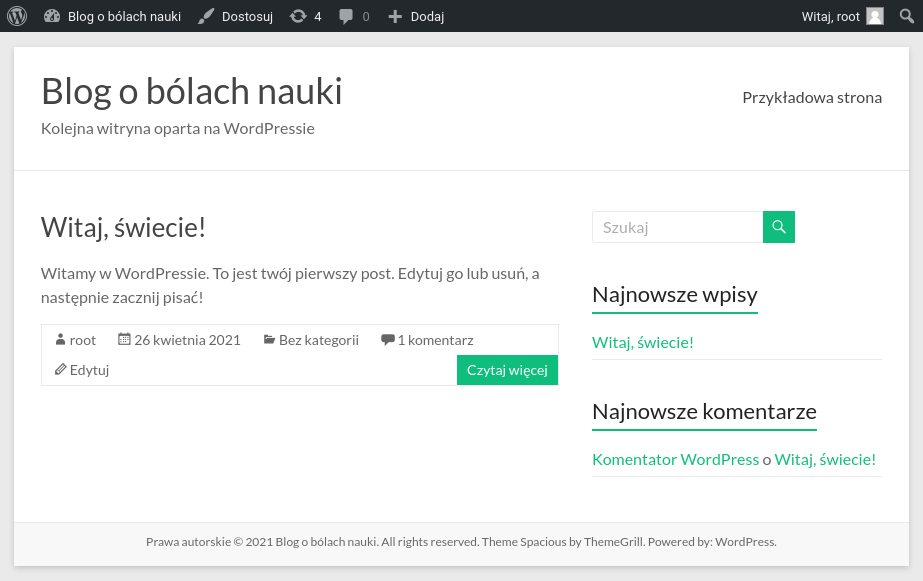Open the 1 komentarz link
Screen dimensions: 923x581
click(x=435, y=340)
